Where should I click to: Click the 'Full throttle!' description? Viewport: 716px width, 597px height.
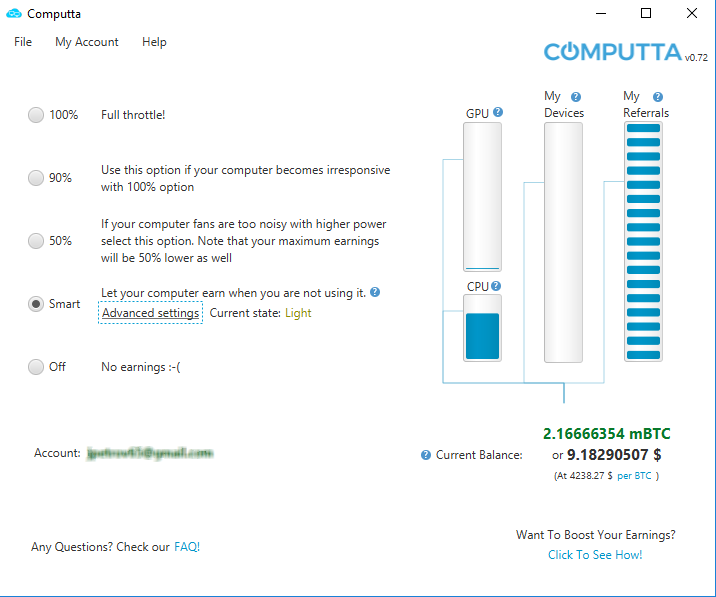pos(133,115)
